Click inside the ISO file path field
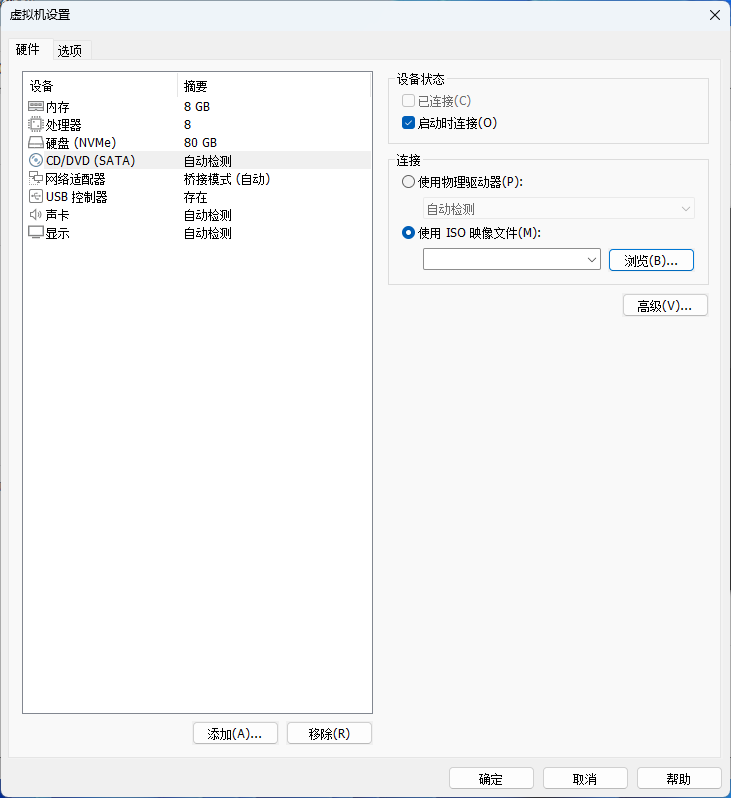 (504, 260)
